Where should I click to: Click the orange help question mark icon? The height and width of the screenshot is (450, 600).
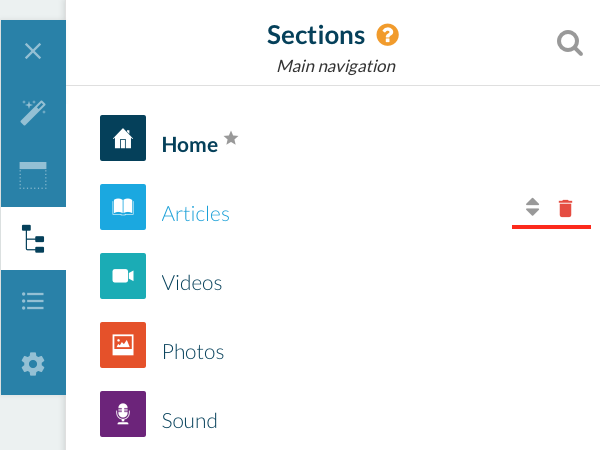click(388, 36)
